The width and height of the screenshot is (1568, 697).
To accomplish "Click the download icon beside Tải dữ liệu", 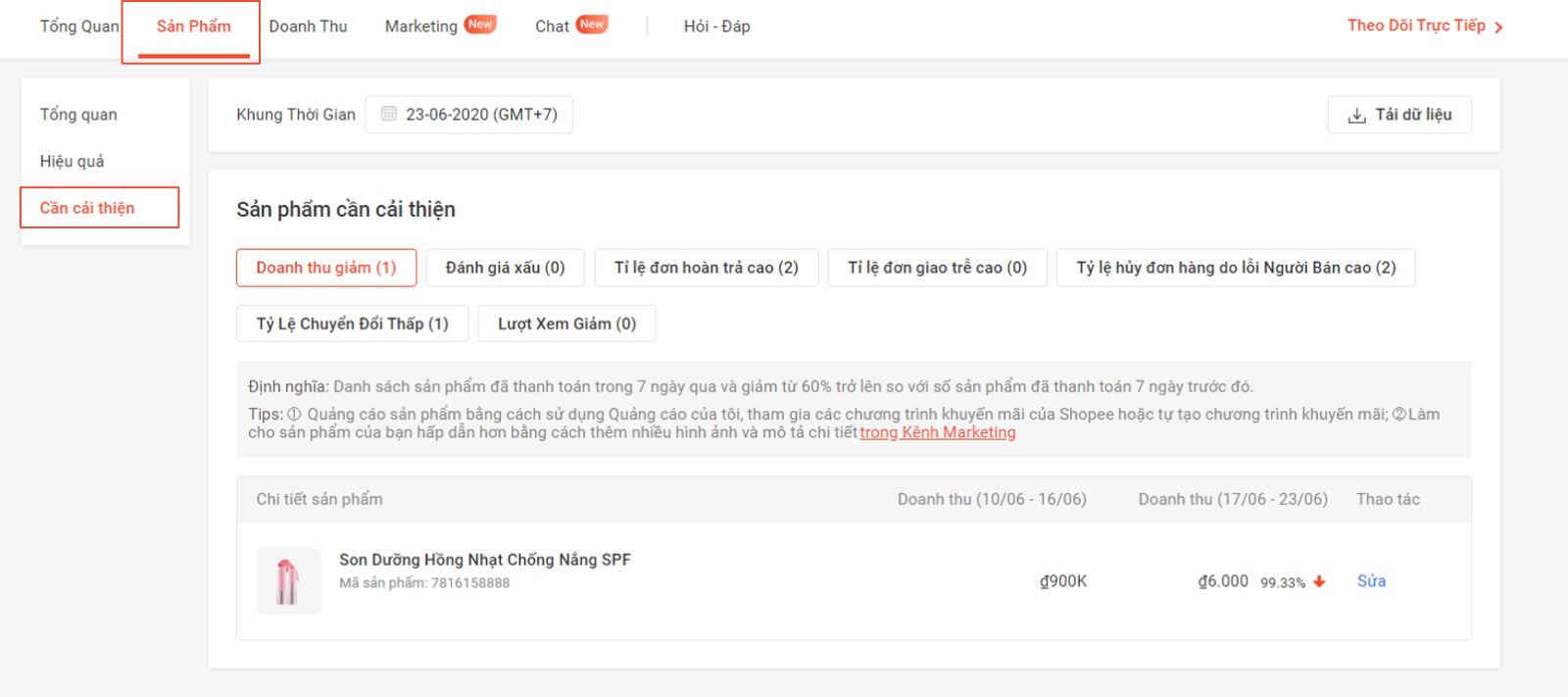I will (1357, 116).
